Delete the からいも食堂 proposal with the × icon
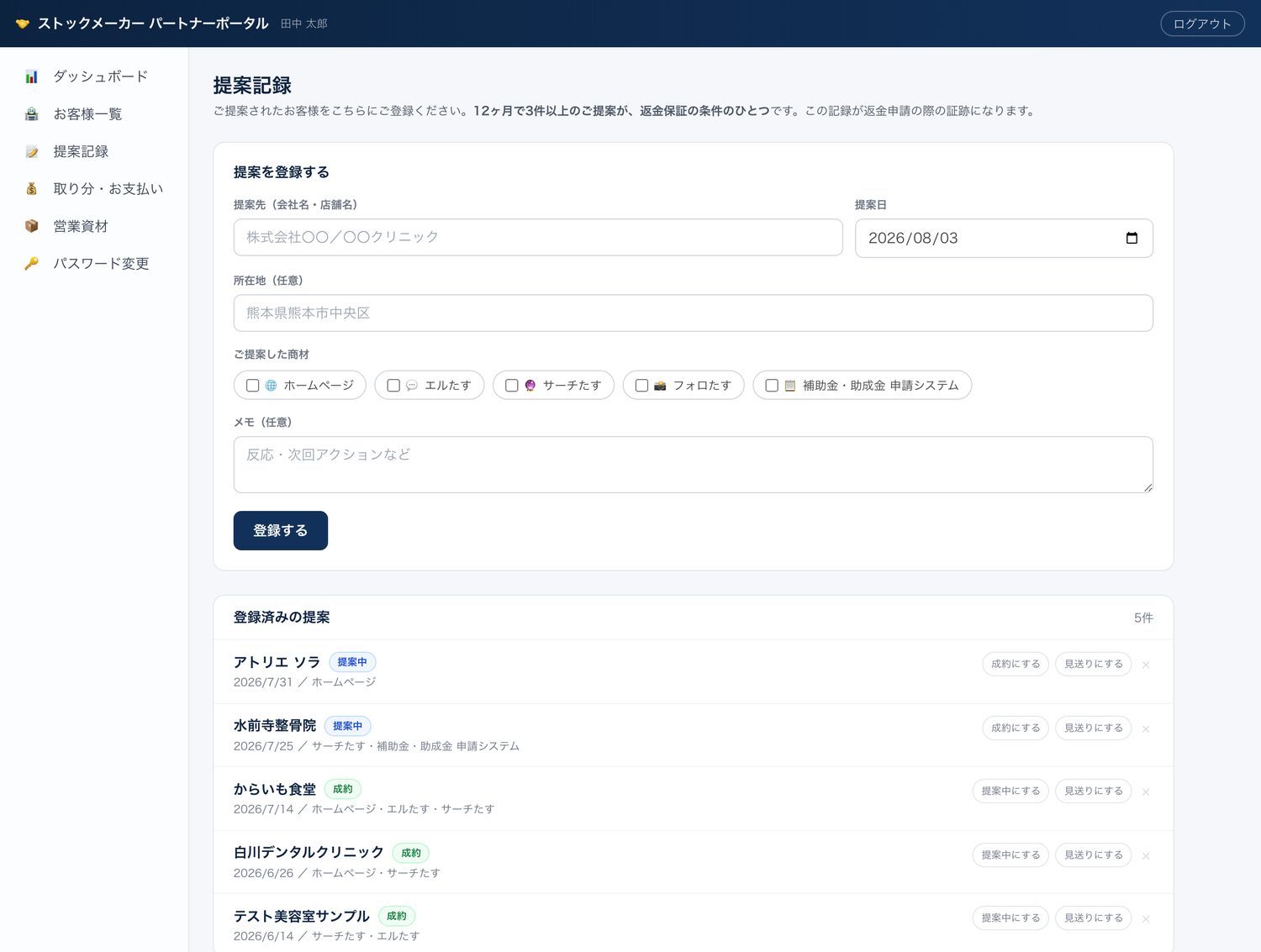The height and width of the screenshot is (952, 1261). (1146, 792)
